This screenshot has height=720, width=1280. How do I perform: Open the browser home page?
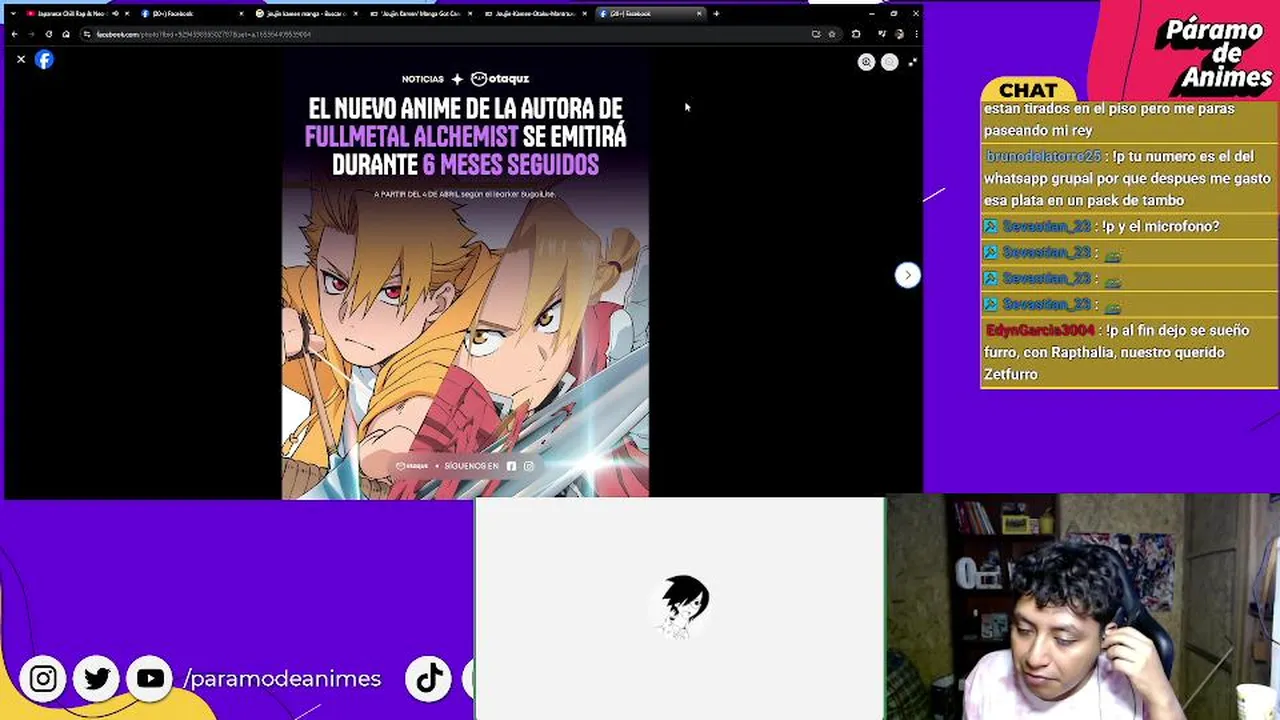(66, 34)
